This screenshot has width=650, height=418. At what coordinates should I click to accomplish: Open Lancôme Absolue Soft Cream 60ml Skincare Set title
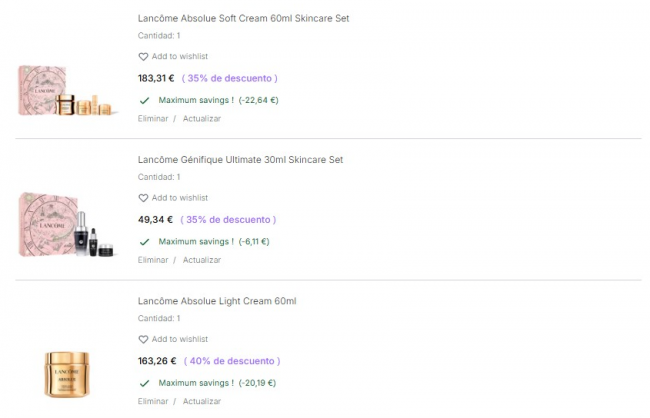tap(243, 19)
